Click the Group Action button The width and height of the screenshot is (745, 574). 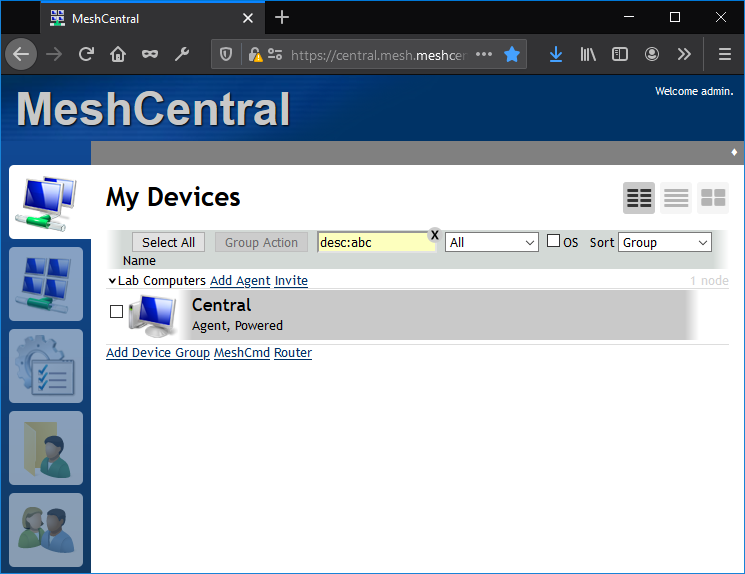[261, 242]
